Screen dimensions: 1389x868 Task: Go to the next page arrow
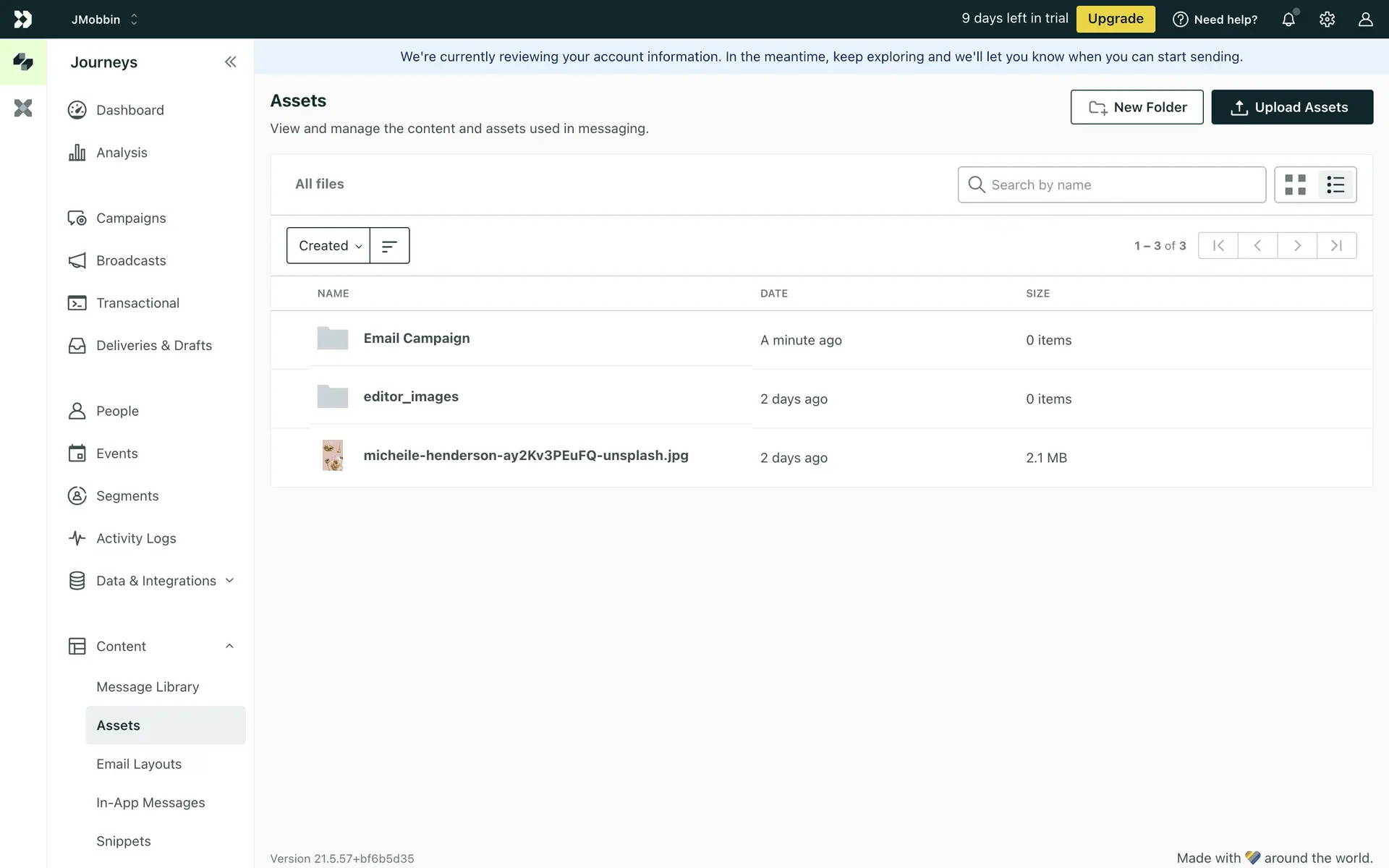[x=1297, y=246]
